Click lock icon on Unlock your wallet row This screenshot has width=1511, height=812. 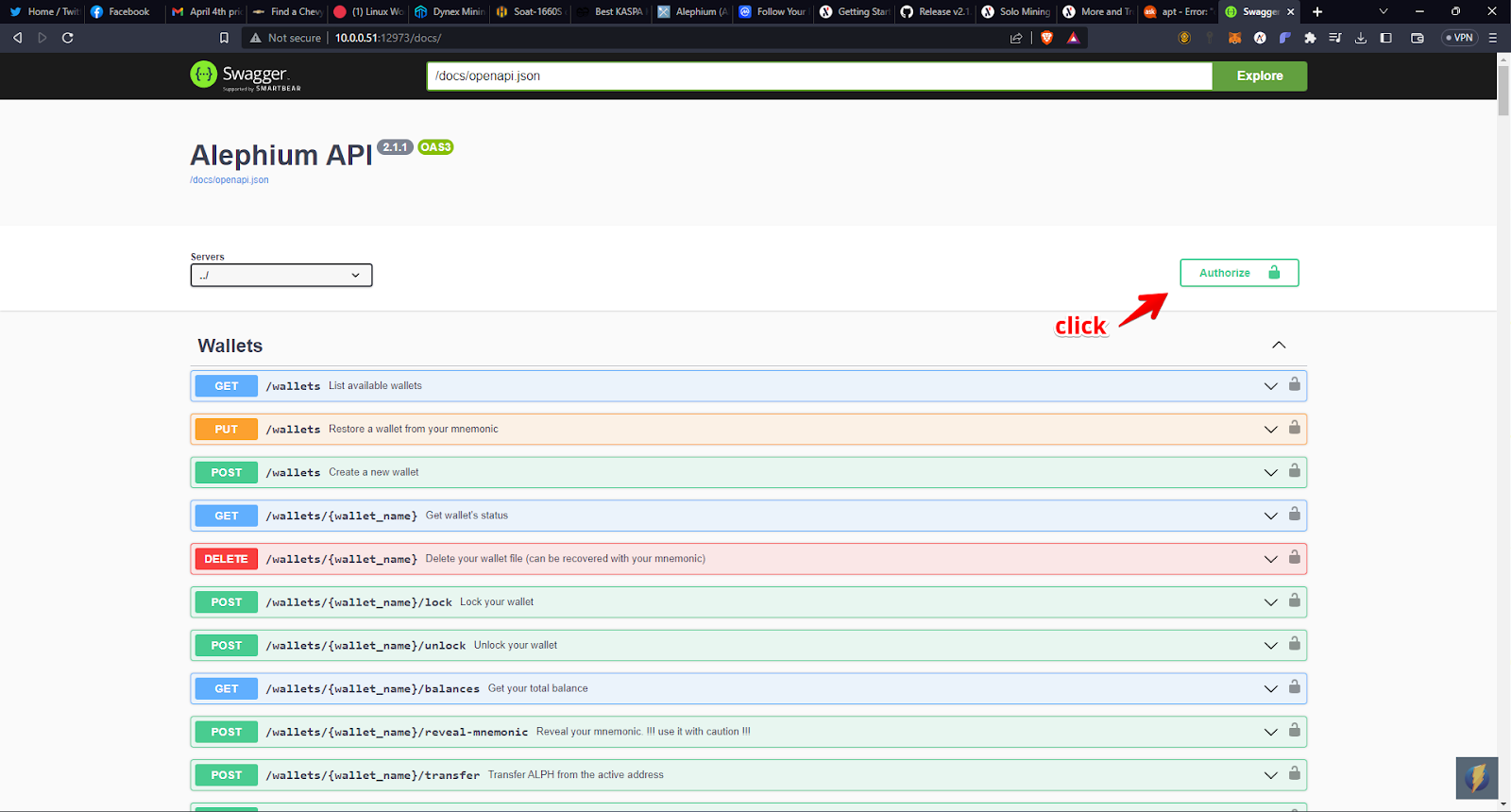click(1295, 644)
